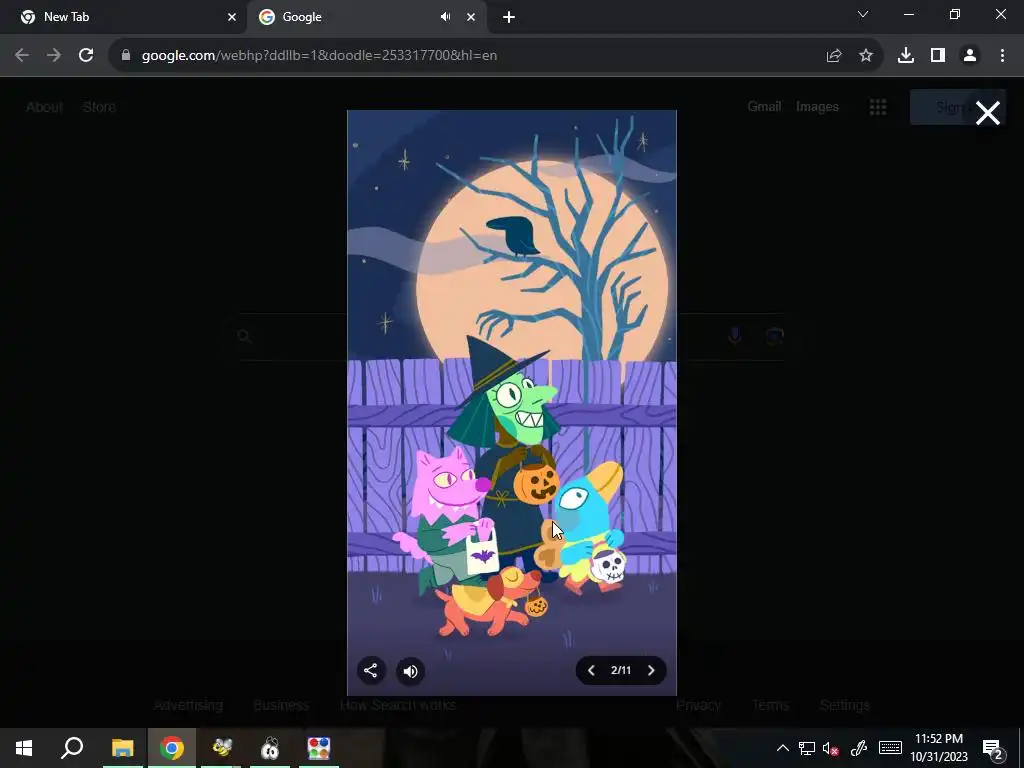The height and width of the screenshot is (768, 1024).
Task: Open How Search works footer link
Action: [x=398, y=705]
